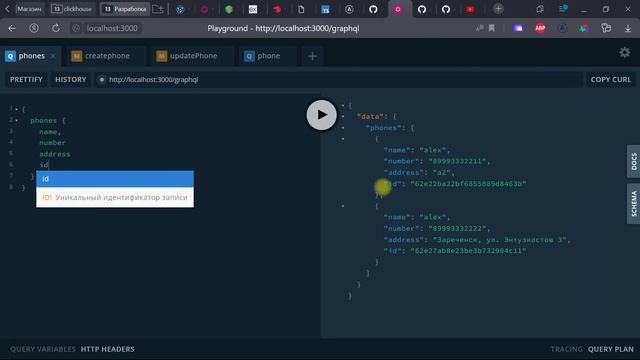This screenshot has height=360, width=640.
Task: Expand QUERY VARIABLES panel
Action: click(x=43, y=349)
